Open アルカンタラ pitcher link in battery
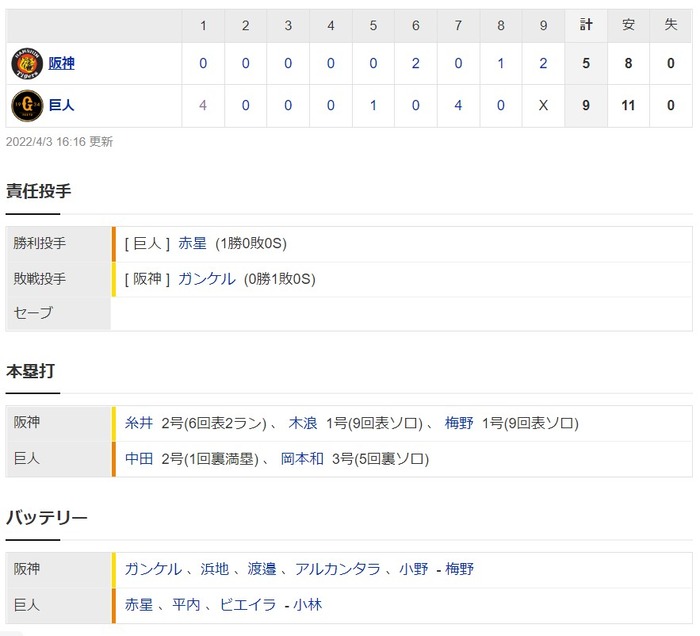The width and height of the screenshot is (700, 636). pyautogui.click(x=338, y=569)
